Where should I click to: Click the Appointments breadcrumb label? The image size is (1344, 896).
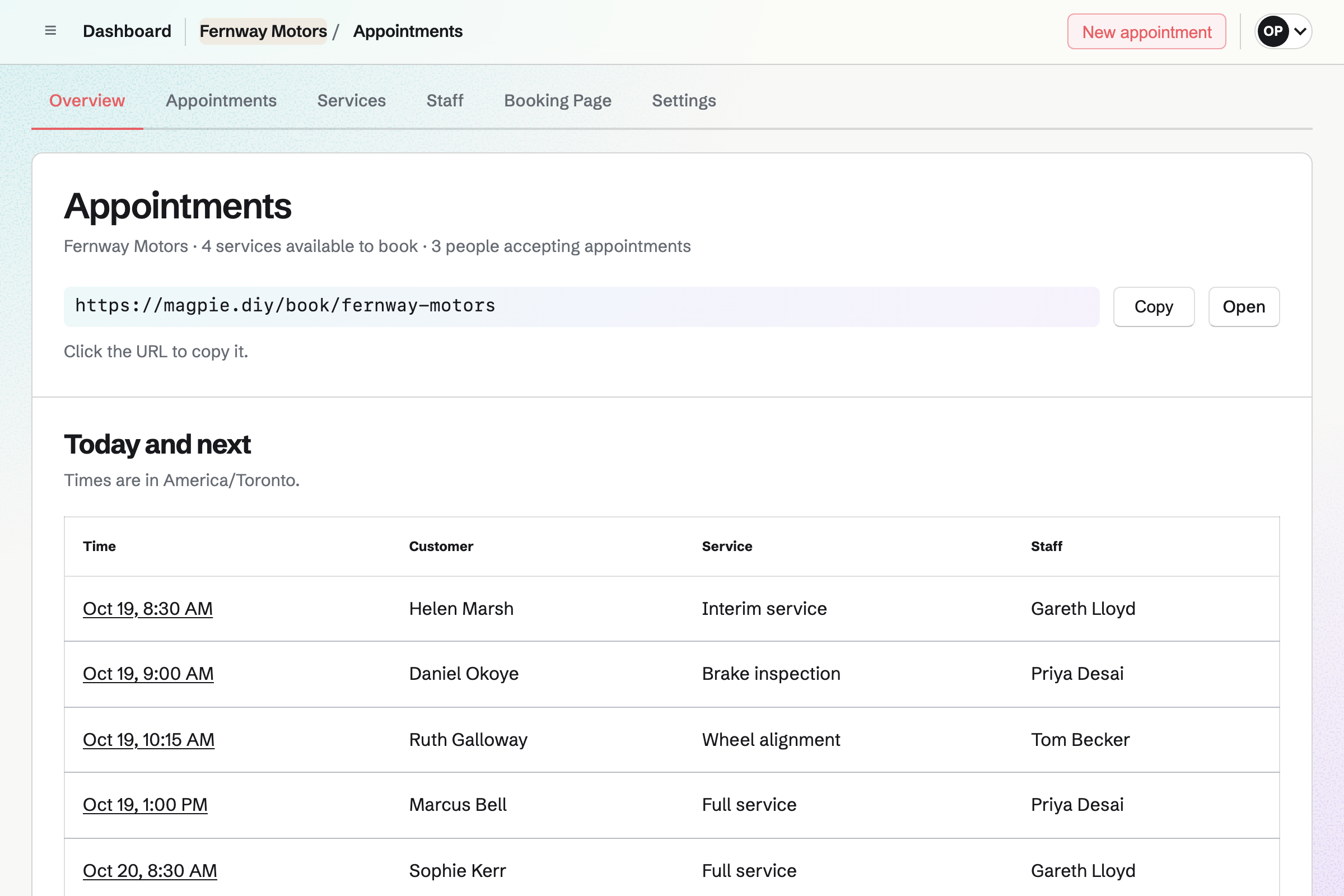408,31
